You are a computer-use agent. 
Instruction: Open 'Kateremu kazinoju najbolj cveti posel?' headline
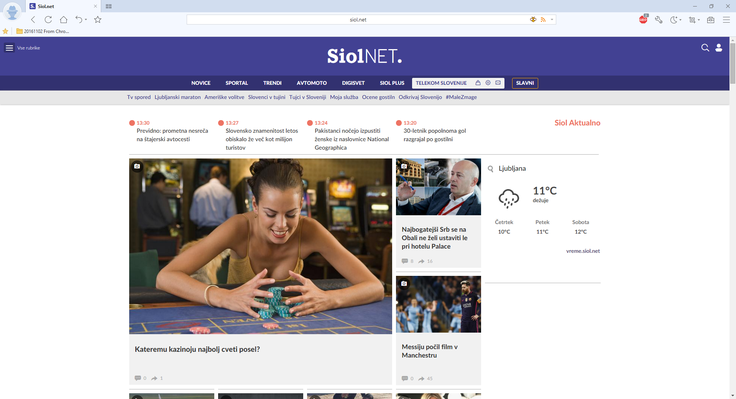tap(197, 349)
